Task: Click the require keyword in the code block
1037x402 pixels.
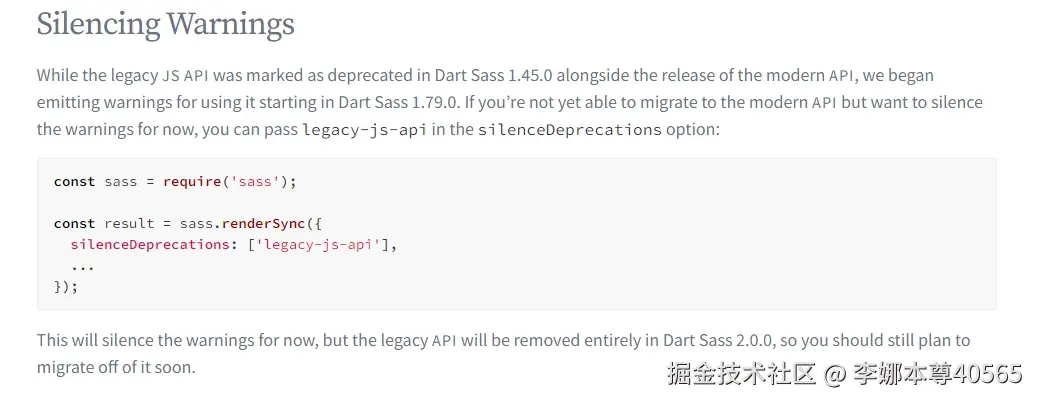Action: pos(192,182)
